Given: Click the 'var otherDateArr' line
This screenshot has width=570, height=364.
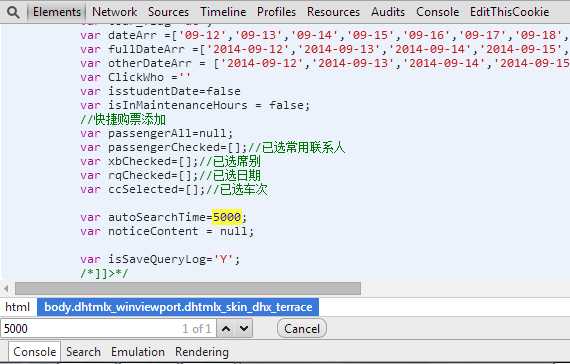Looking at the screenshot, I should point(325,63).
